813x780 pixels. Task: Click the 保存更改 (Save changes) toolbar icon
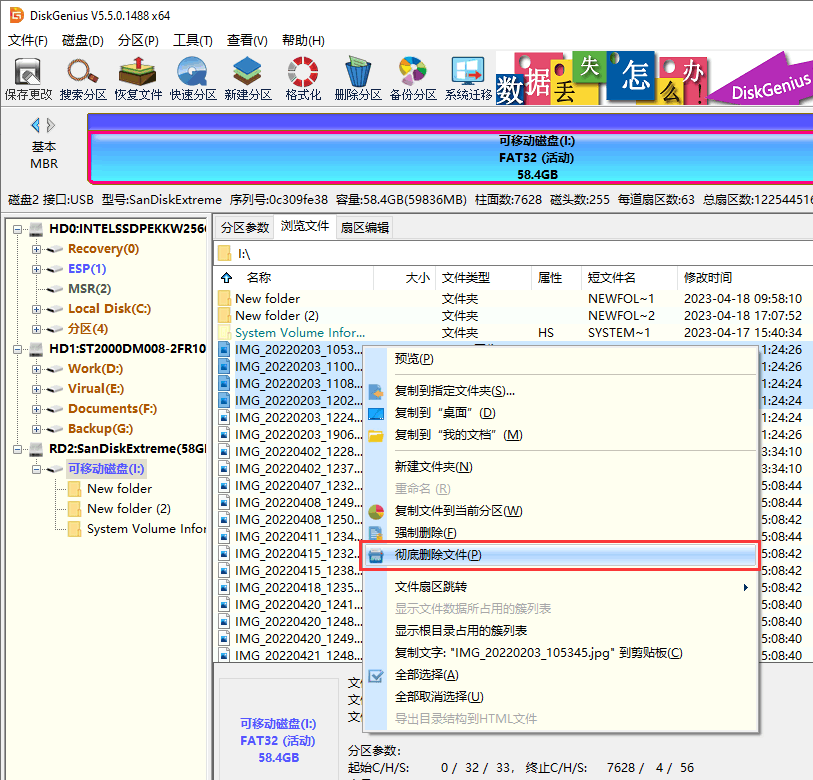coord(28,78)
